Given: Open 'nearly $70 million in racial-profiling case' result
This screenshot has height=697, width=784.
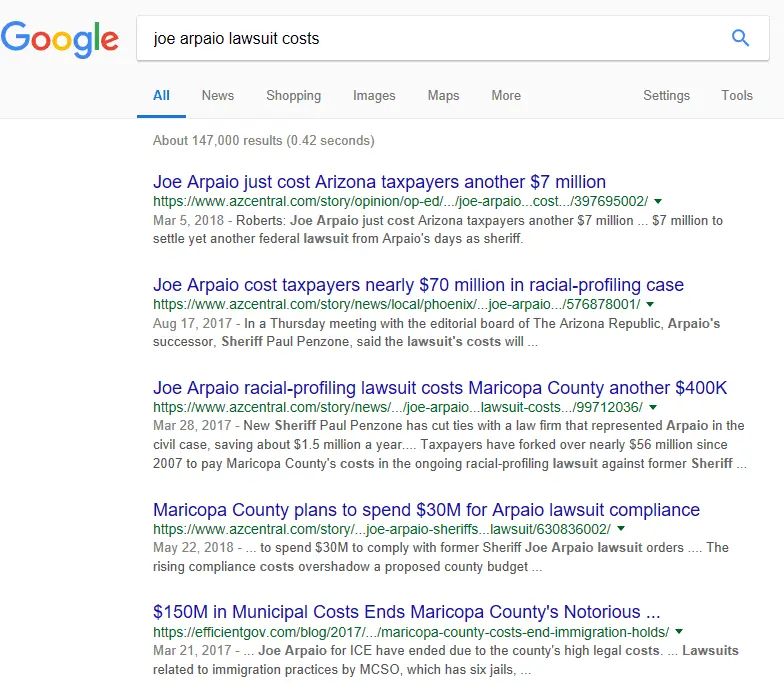Looking at the screenshot, I should [418, 284].
